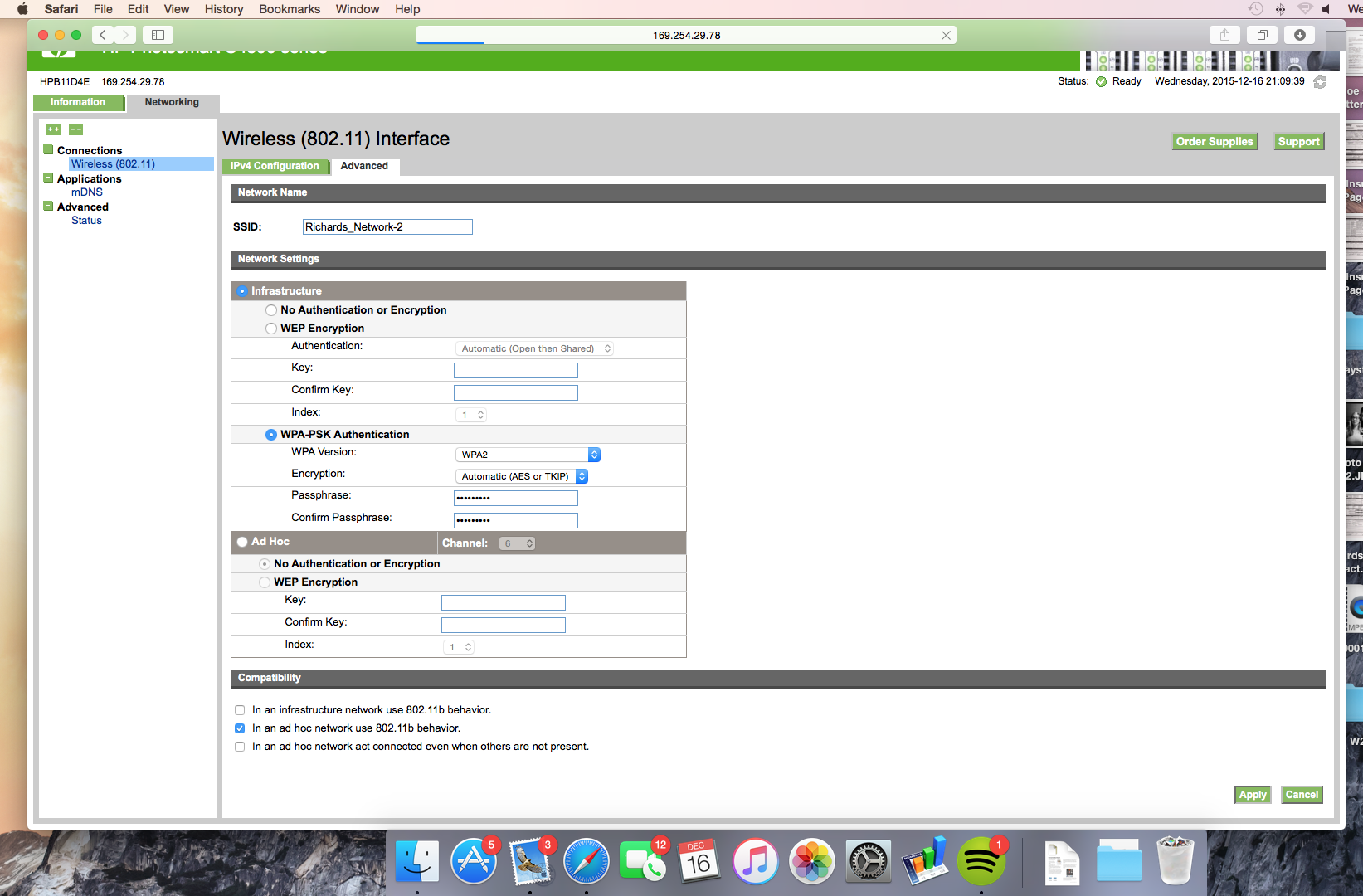This screenshot has height=896, width=1363.
Task: Refresh printer status with the refresh icon
Action: click(1320, 82)
